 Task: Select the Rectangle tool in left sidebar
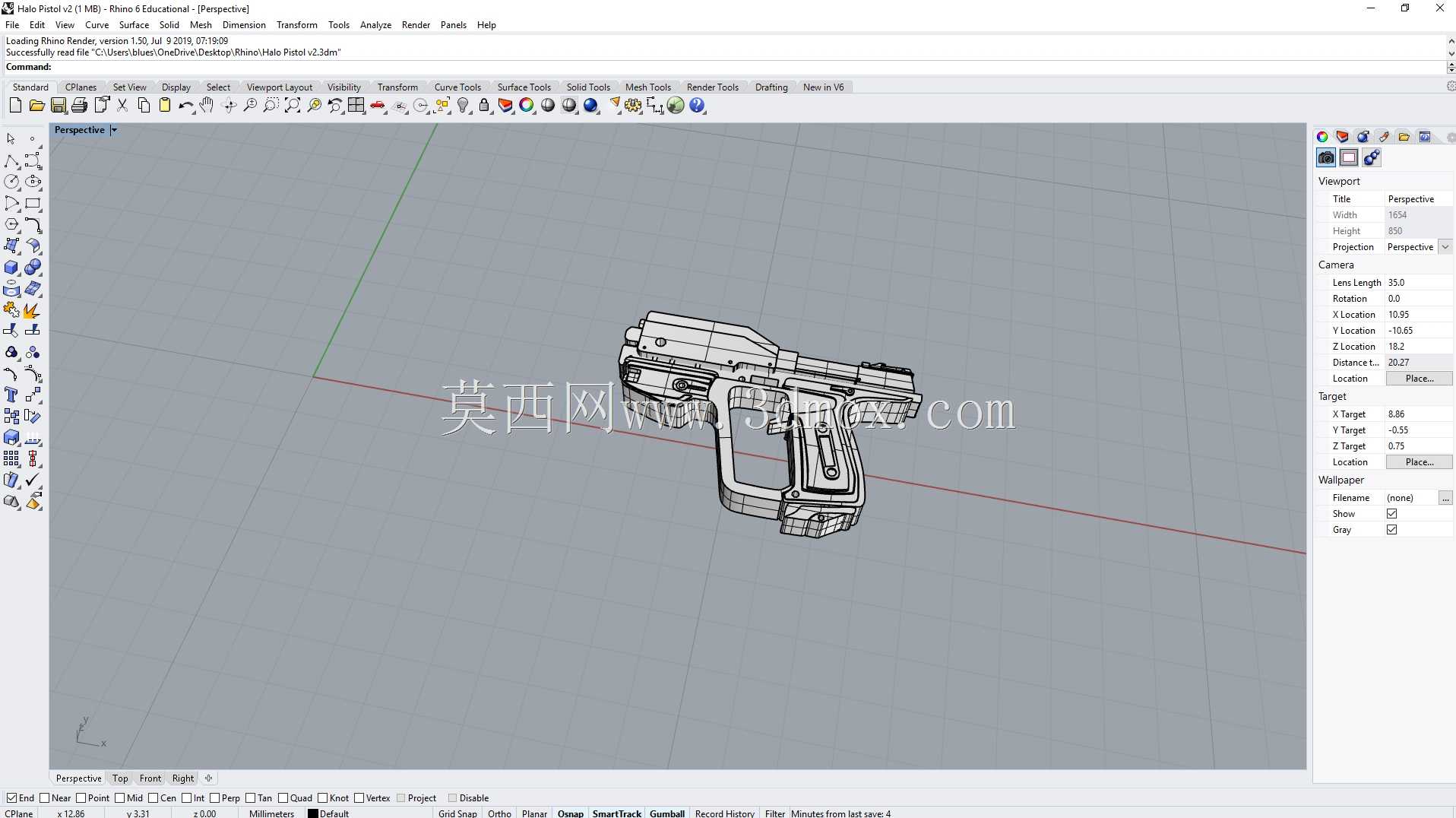coord(33,203)
